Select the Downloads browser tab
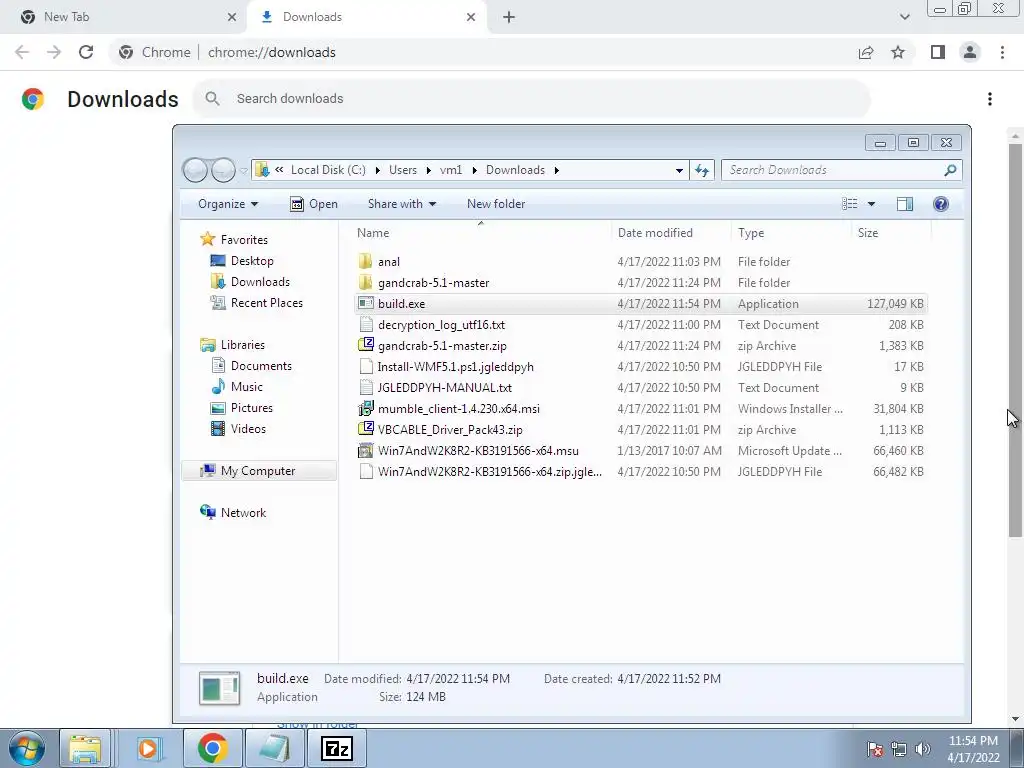1024x768 pixels. (366, 17)
